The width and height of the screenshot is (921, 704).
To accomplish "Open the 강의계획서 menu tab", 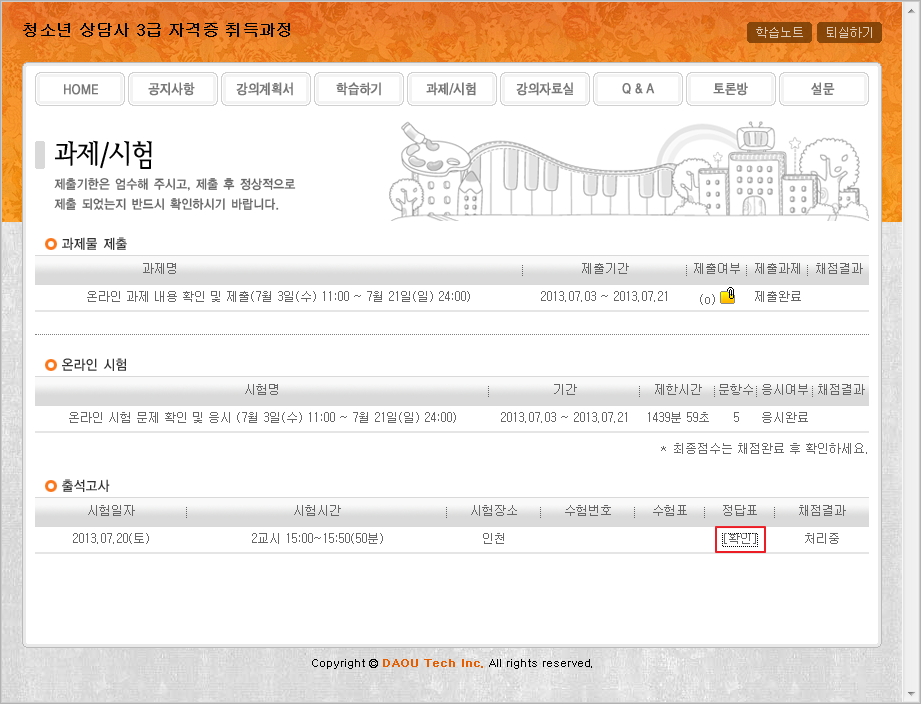I will pyautogui.click(x=265, y=89).
